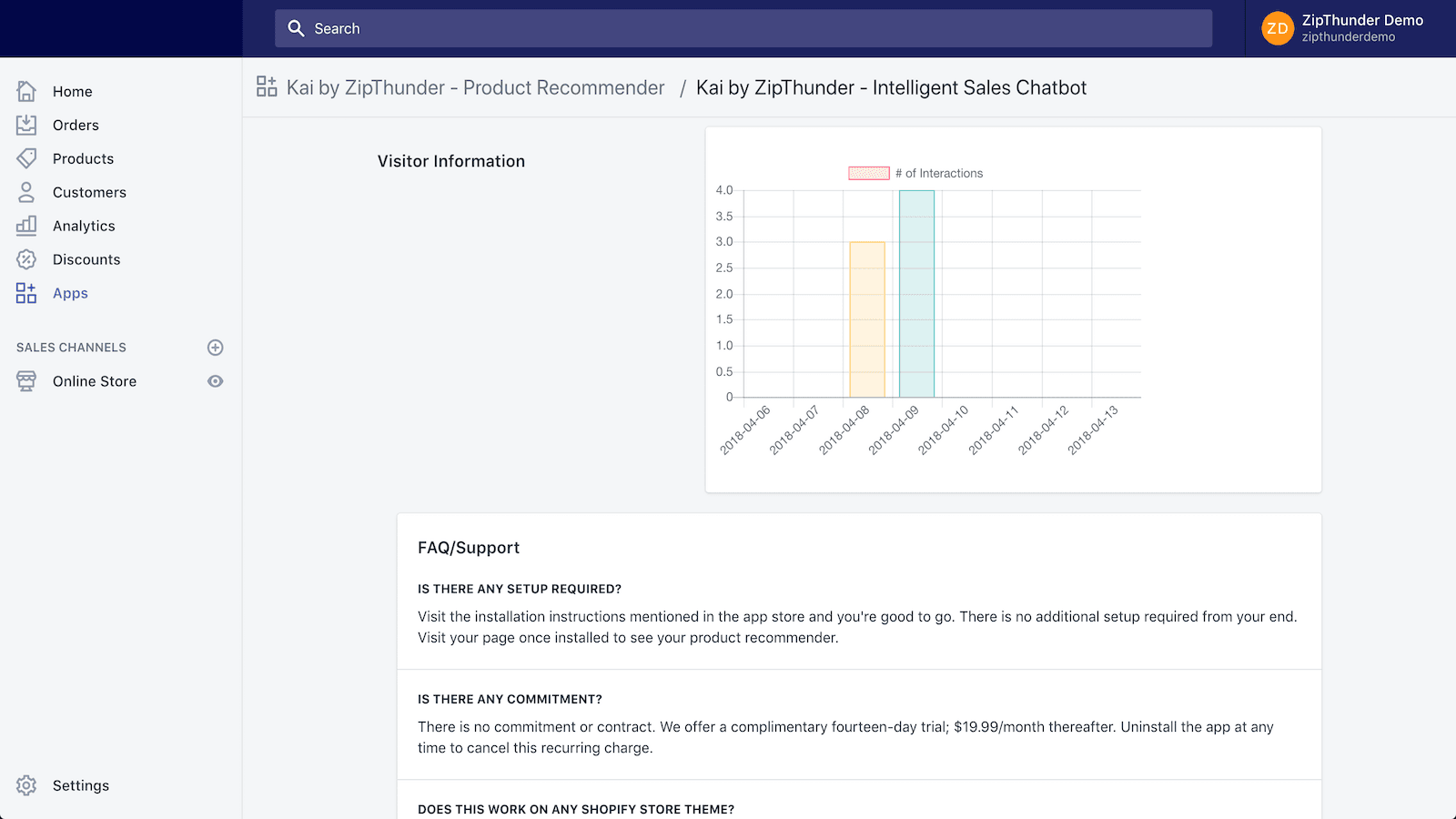
Task: Open Settings with the gear icon
Action: click(26, 784)
